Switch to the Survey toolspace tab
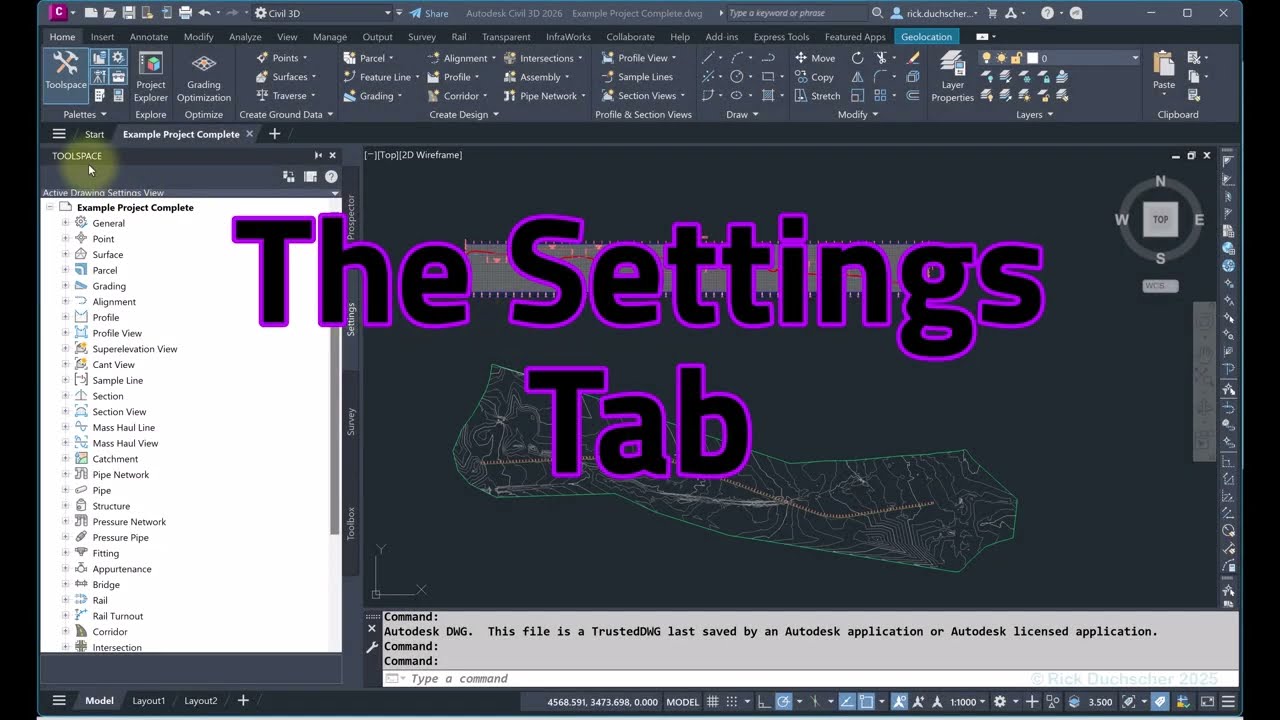 351,421
